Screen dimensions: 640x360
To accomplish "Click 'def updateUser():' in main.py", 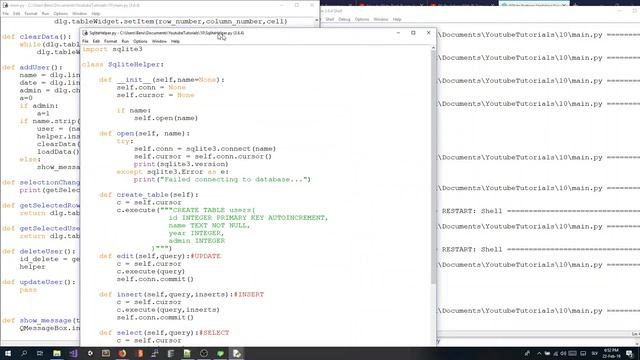I will [x=39, y=282].
